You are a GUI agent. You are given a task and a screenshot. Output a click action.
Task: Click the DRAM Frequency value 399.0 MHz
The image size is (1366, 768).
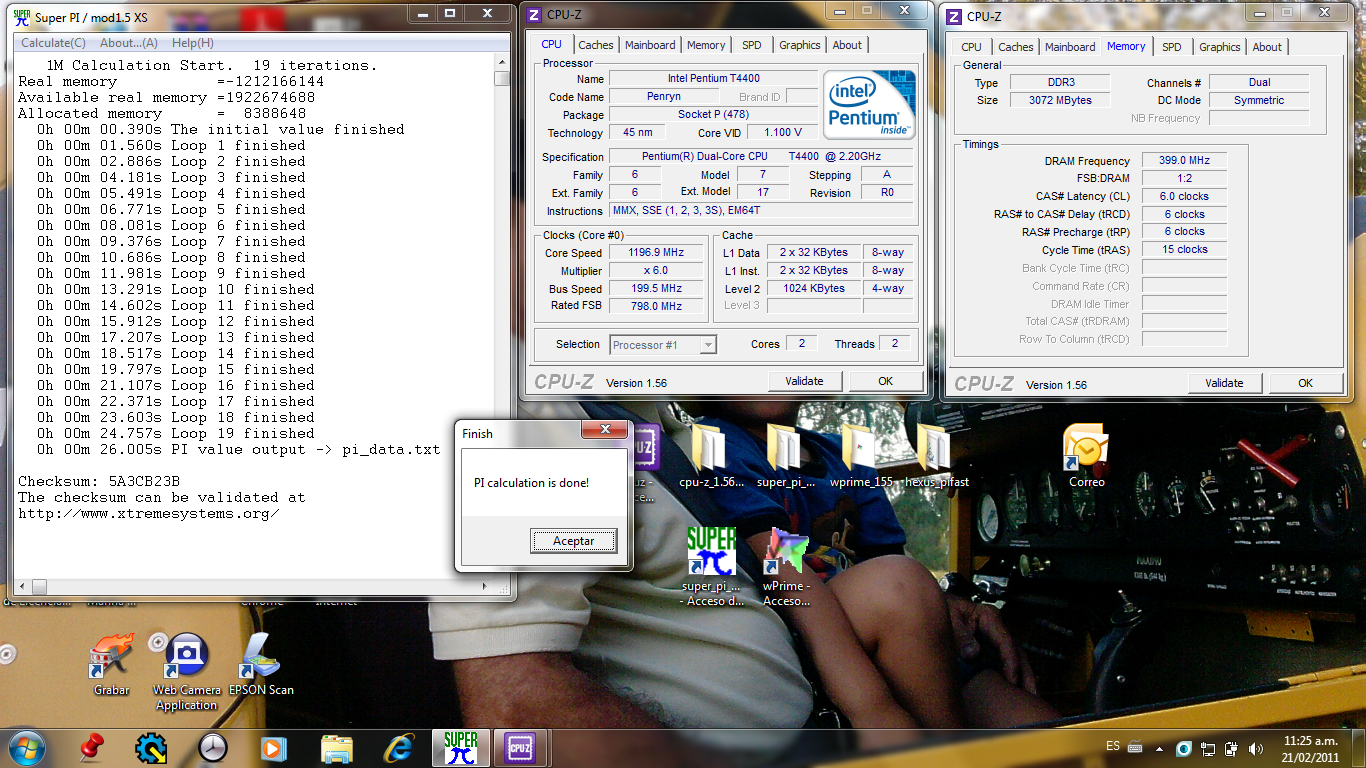(x=1184, y=161)
